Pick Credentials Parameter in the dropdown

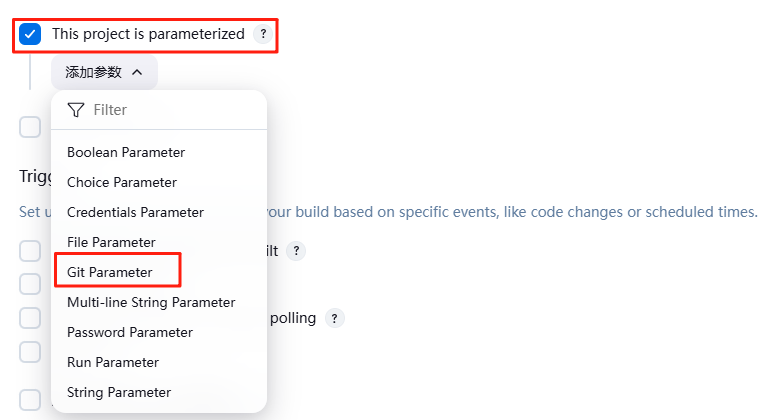(x=135, y=212)
